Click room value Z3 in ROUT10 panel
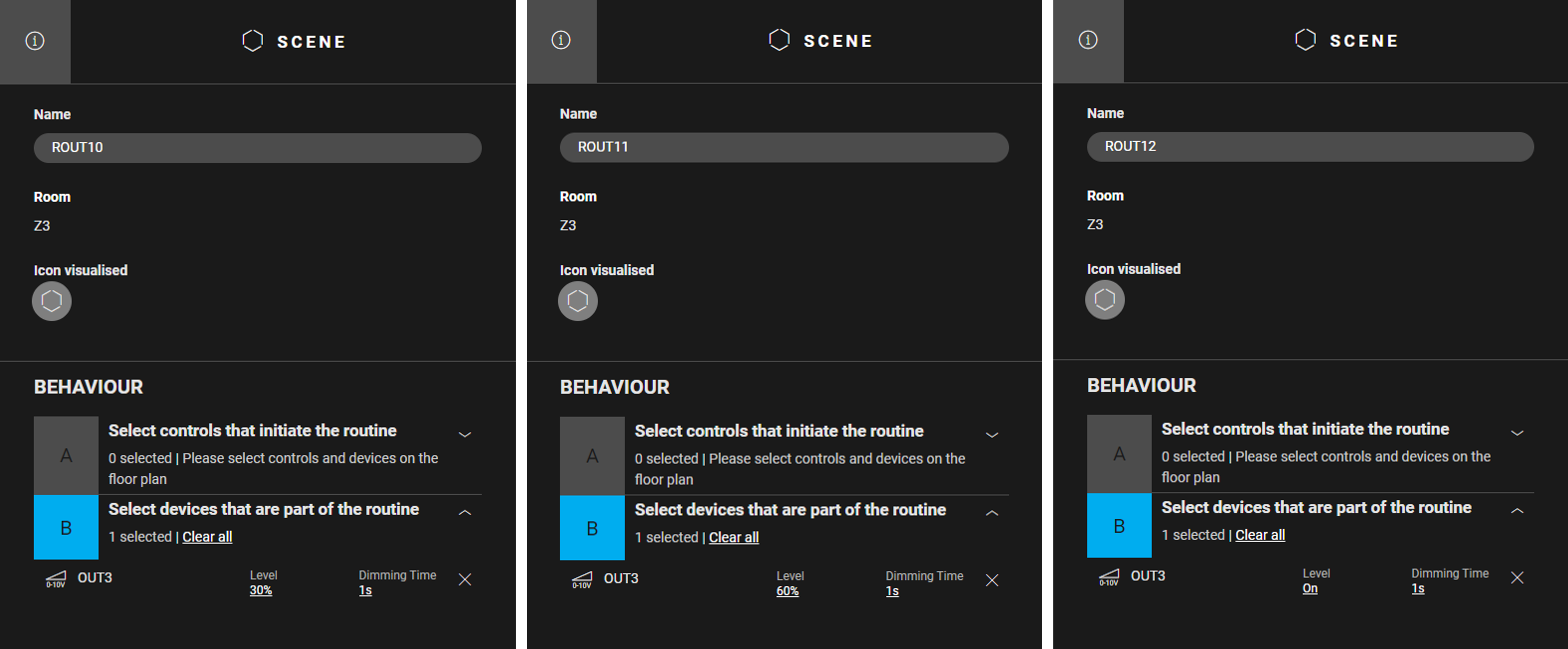The image size is (1568, 649). [x=41, y=226]
